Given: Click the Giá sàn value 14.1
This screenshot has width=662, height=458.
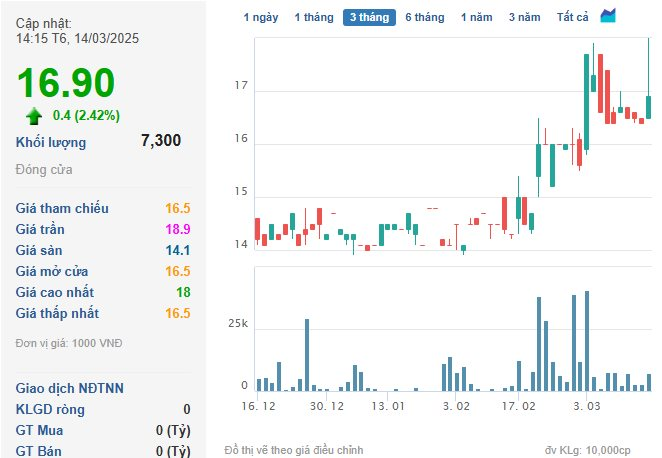Looking at the screenshot, I should click(x=178, y=250).
